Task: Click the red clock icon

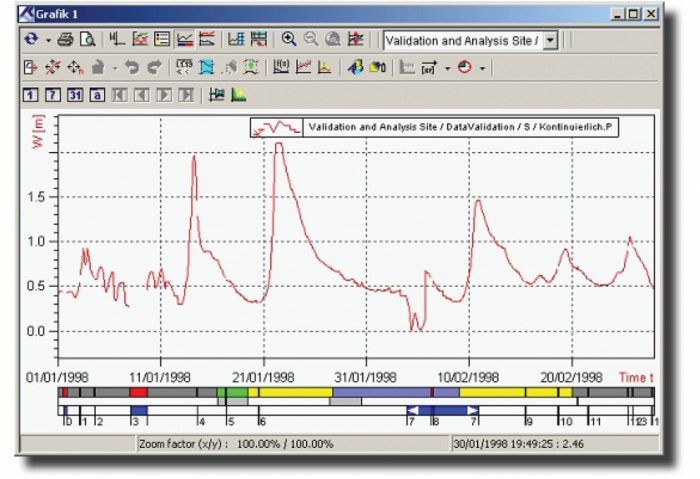Action: (465, 67)
